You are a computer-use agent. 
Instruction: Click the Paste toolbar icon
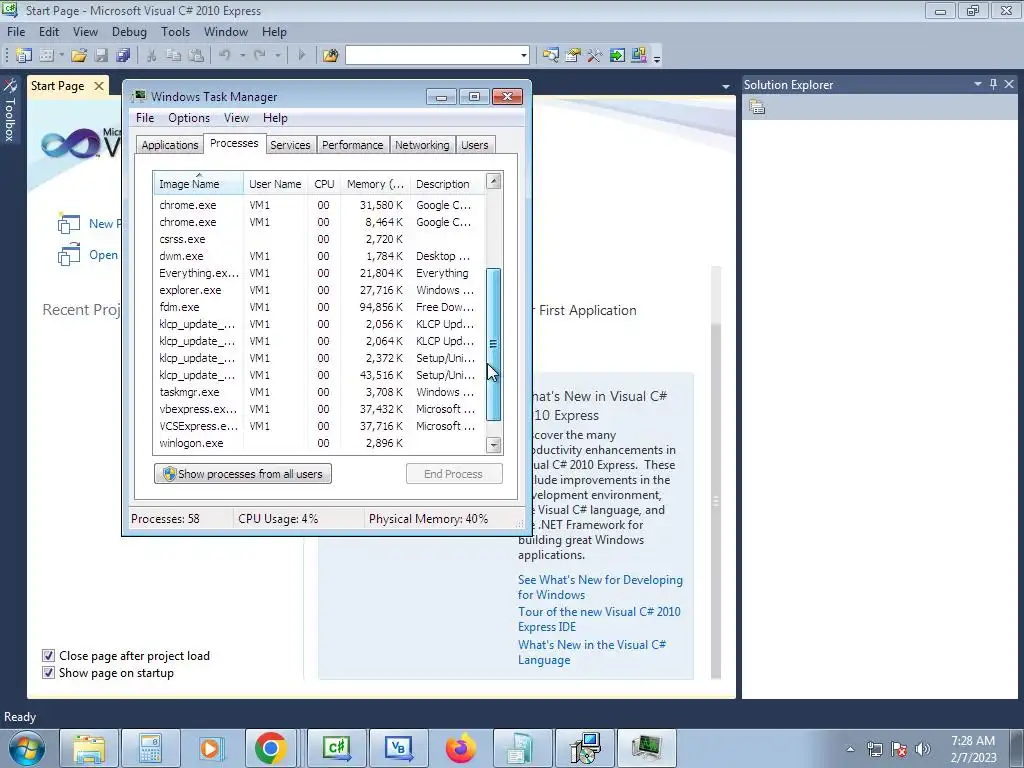196,56
